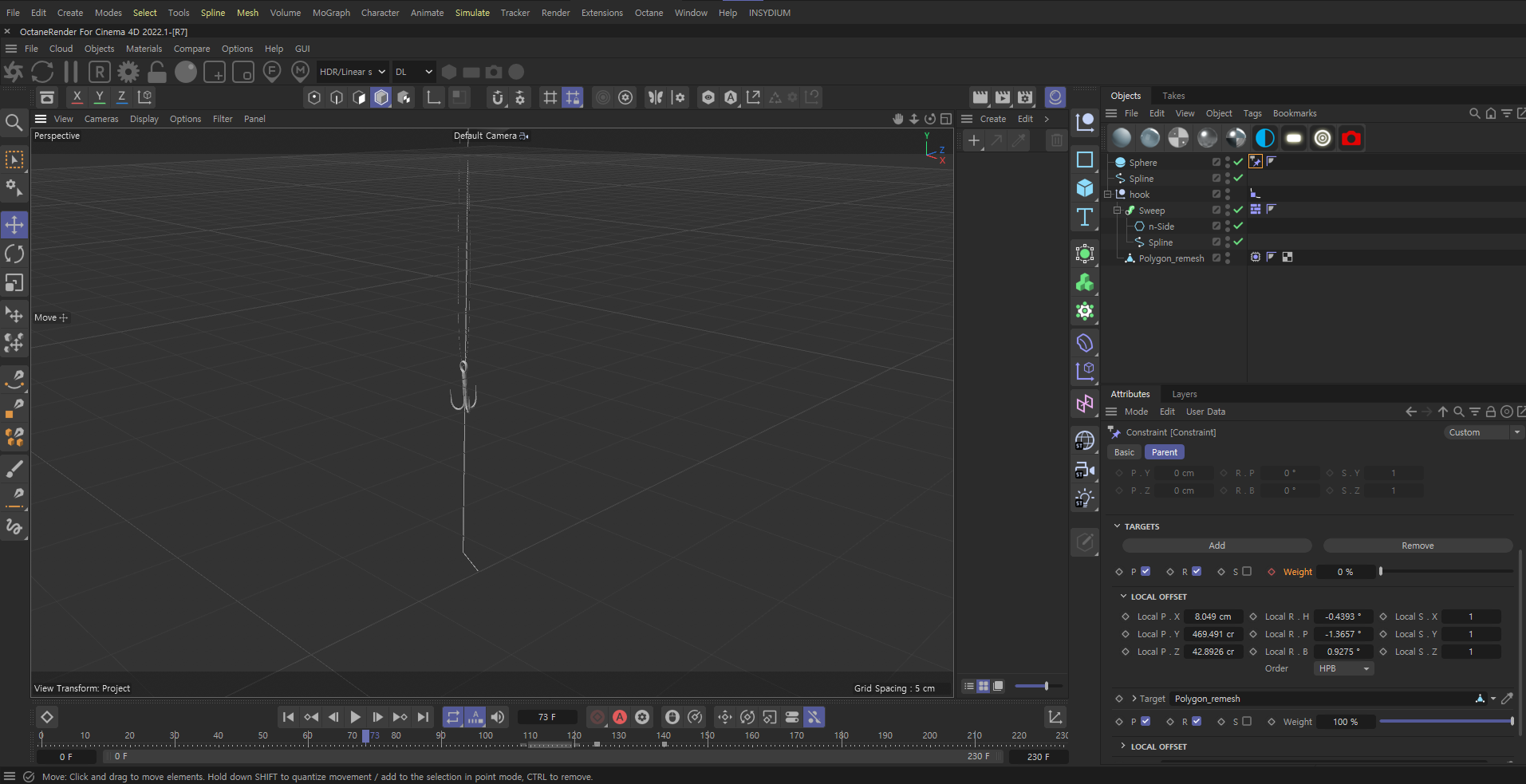Click the first target 0% Weight slider

pyautogui.click(x=1446, y=571)
